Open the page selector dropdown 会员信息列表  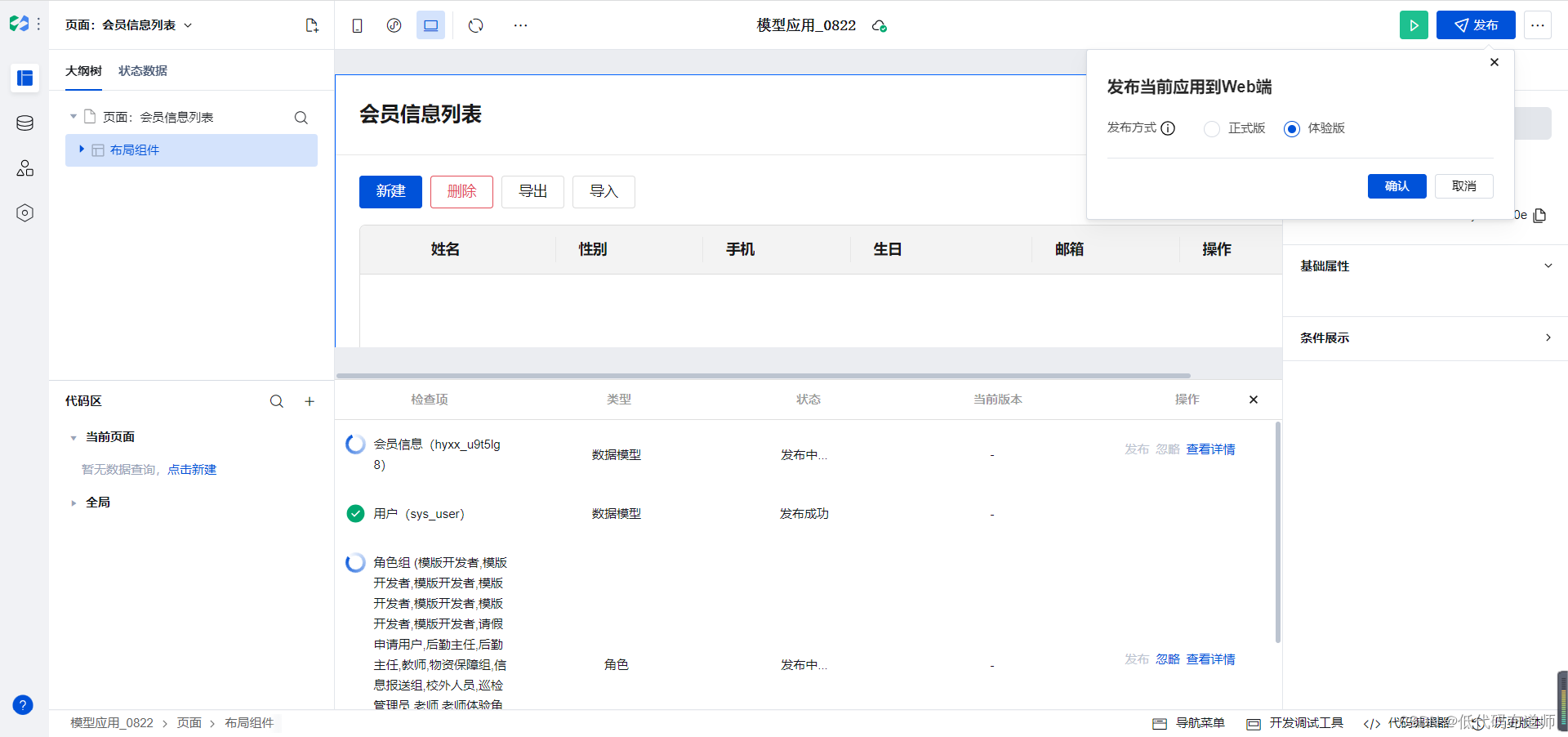129,25
